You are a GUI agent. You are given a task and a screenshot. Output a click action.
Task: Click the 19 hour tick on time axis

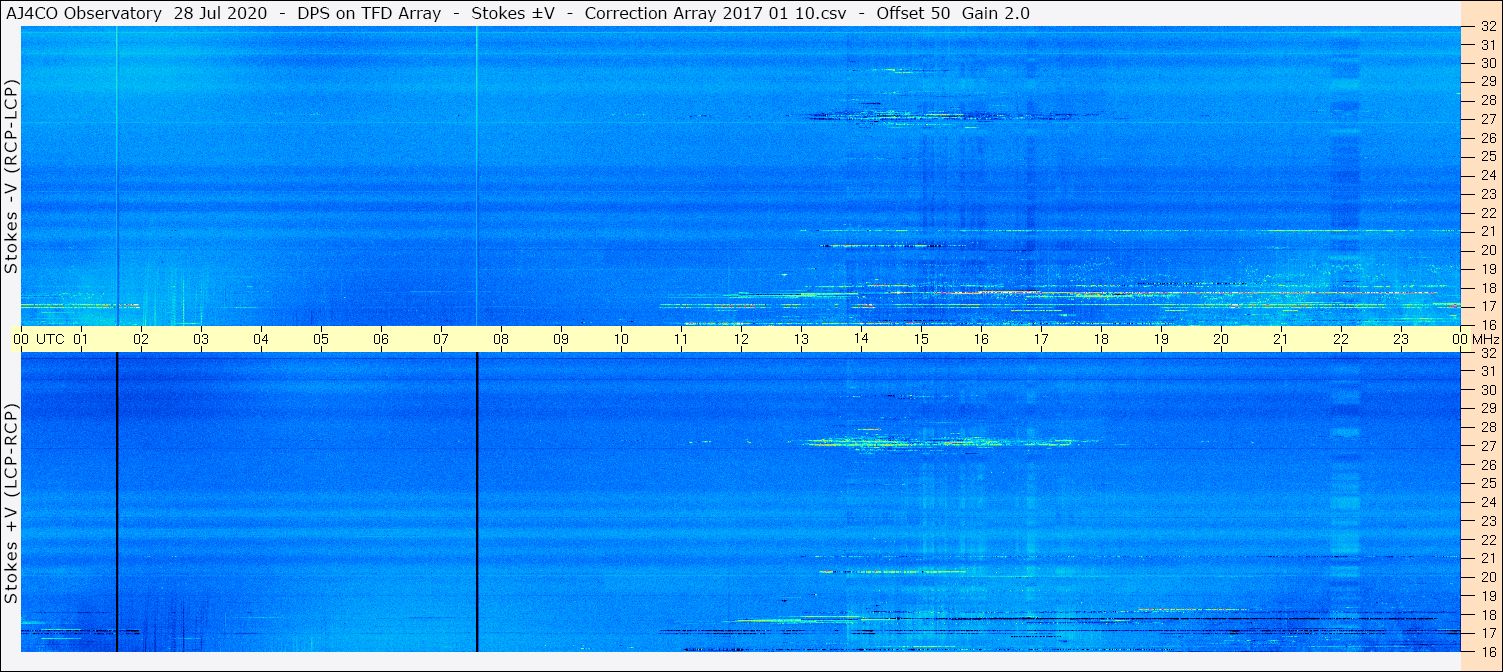pyautogui.click(x=1161, y=340)
